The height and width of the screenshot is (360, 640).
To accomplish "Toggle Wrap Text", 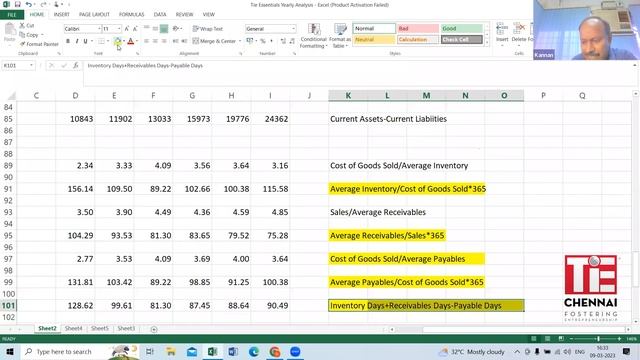I will (x=208, y=29).
